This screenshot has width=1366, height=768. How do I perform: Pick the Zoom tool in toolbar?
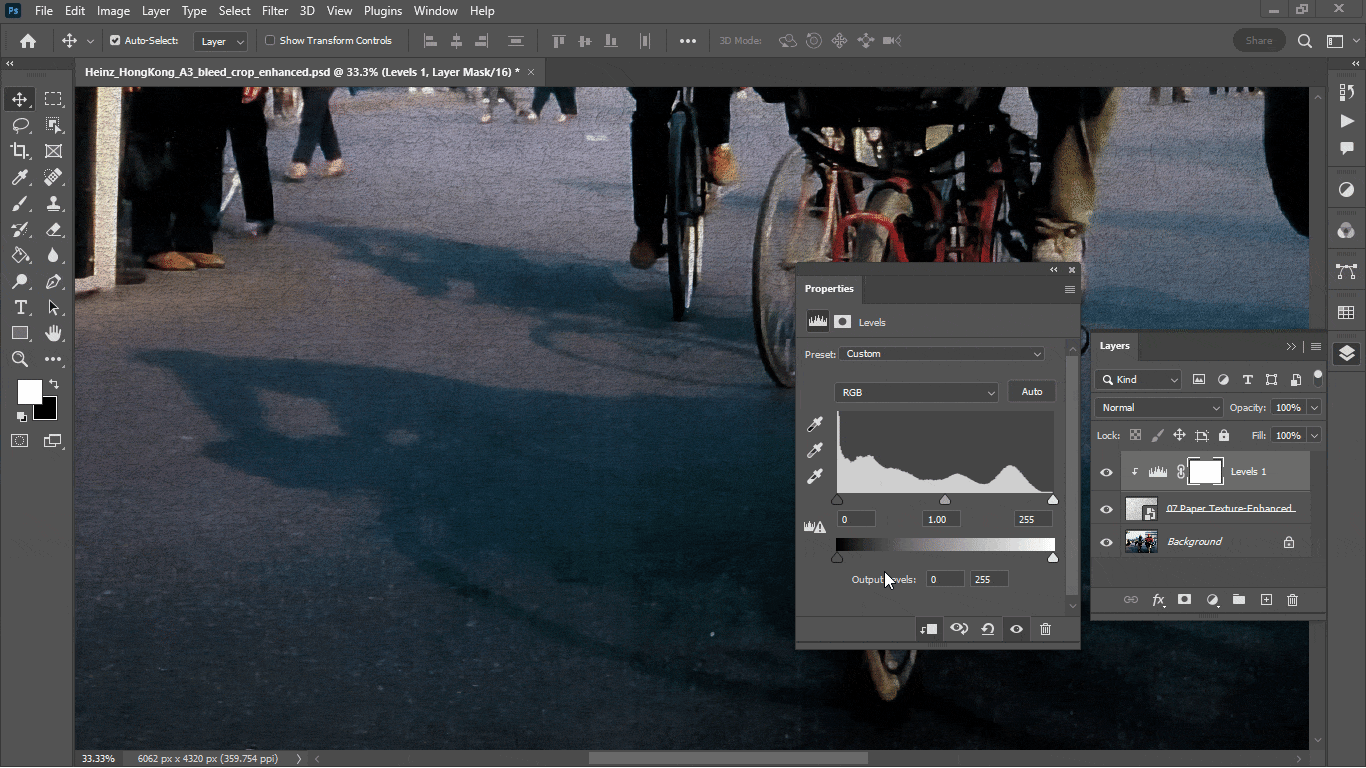(20, 359)
